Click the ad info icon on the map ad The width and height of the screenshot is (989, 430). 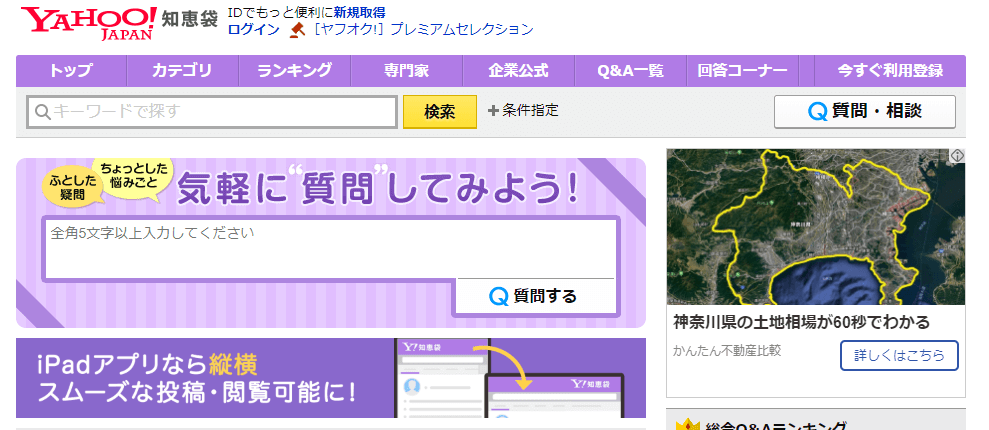[957, 155]
